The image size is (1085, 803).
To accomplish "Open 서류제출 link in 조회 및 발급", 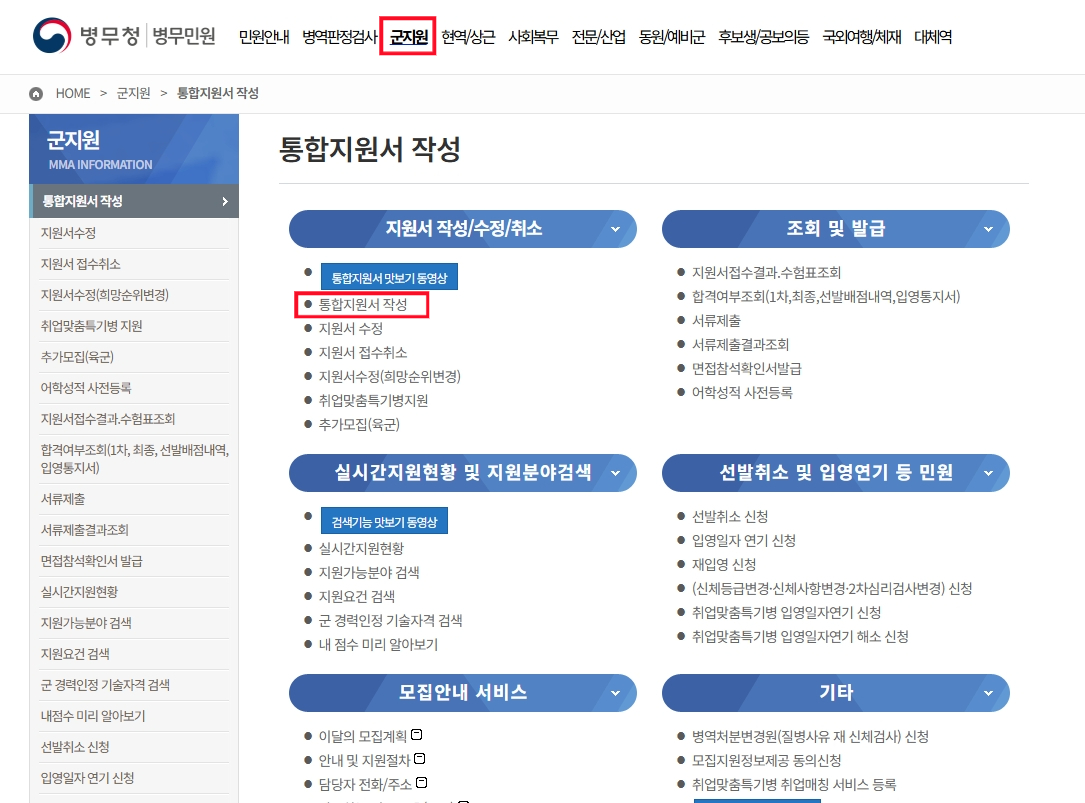I will [716, 321].
